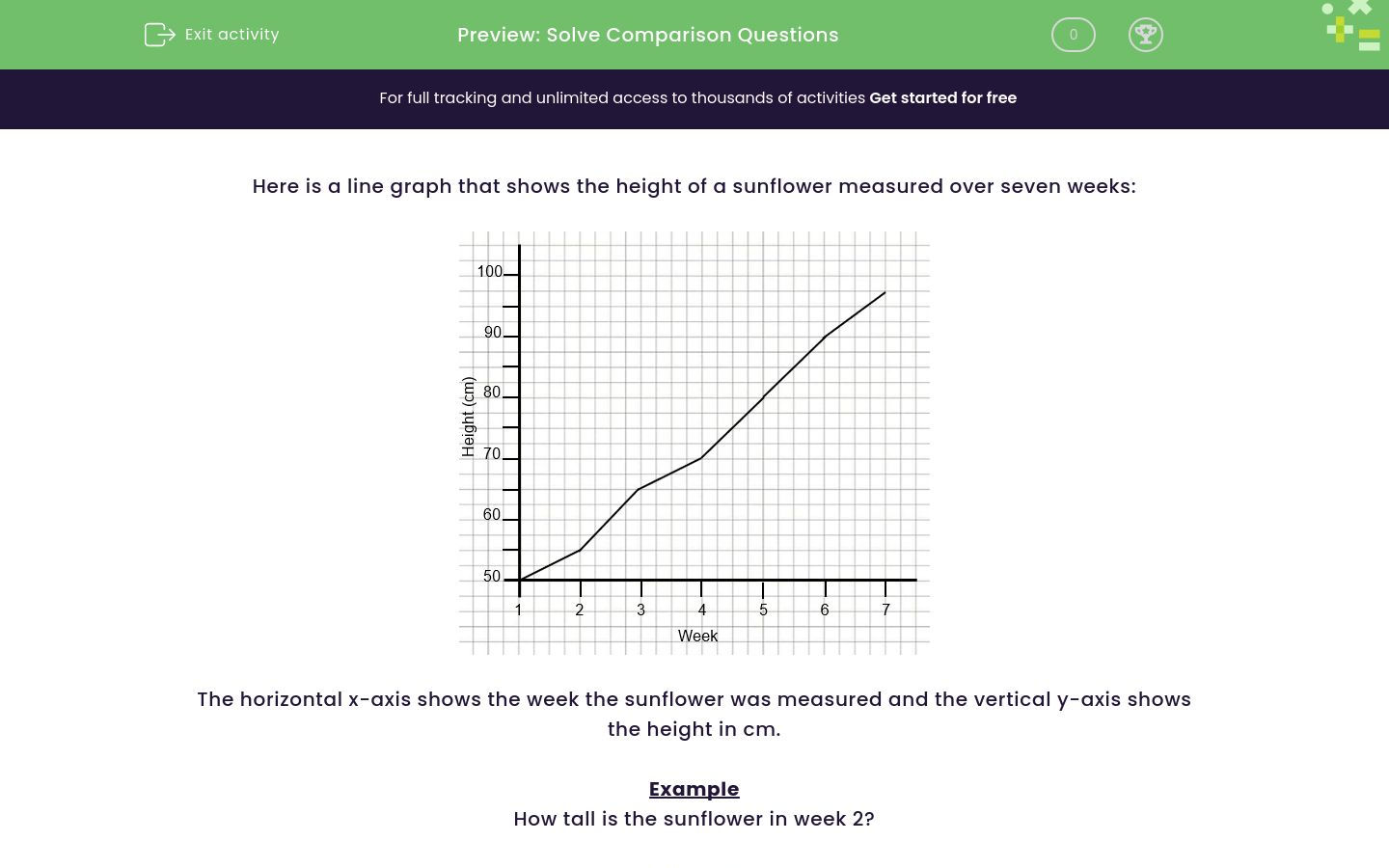Click the Exit activity text label
The width and height of the screenshot is (1389, 868).
tap(231, 35)
